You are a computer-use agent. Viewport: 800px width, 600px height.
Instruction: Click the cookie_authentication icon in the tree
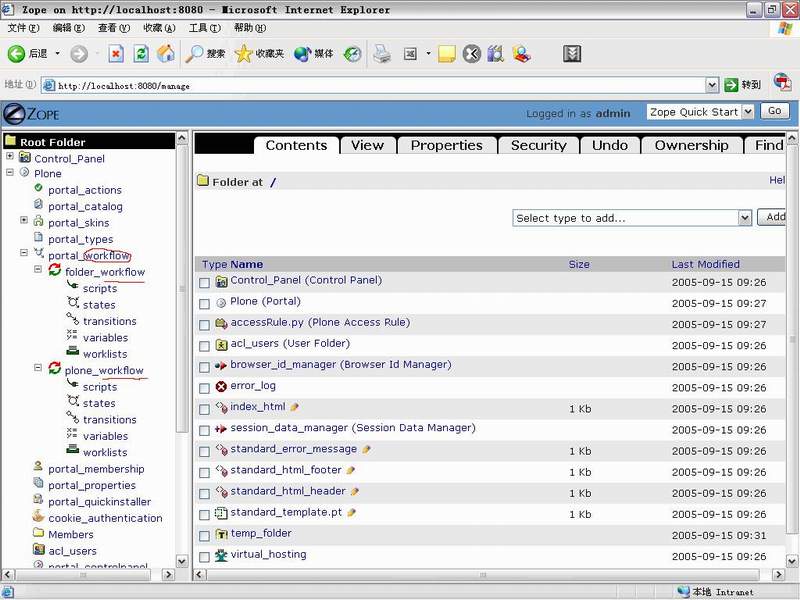click(38, 516)
